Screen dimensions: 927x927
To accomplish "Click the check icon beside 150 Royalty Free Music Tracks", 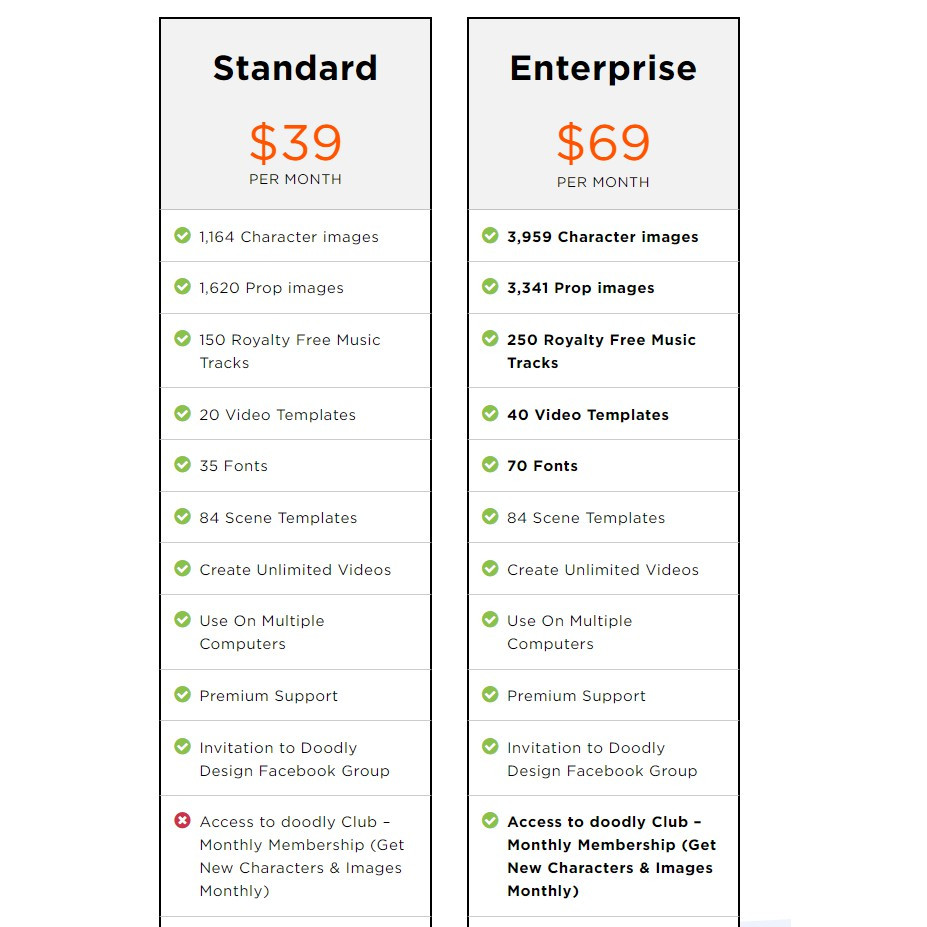I will (x=182, y=339).
